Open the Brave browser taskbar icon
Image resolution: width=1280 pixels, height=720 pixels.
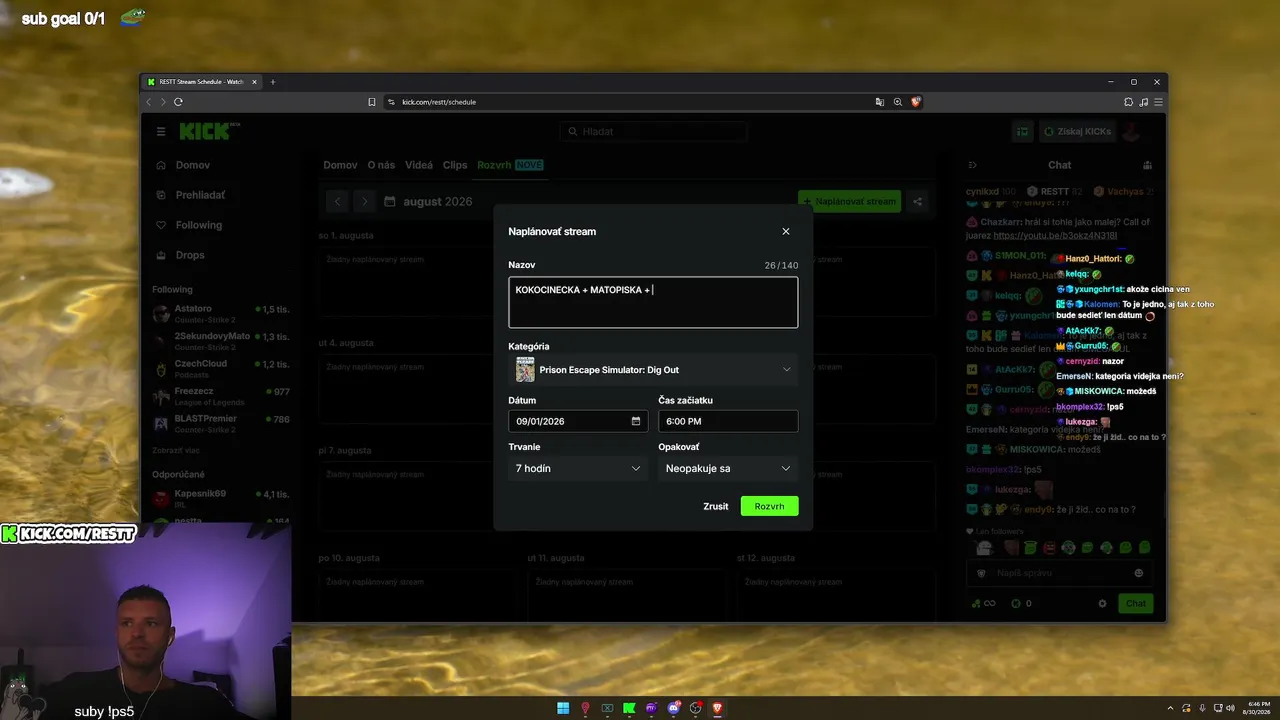click(717, 708)
